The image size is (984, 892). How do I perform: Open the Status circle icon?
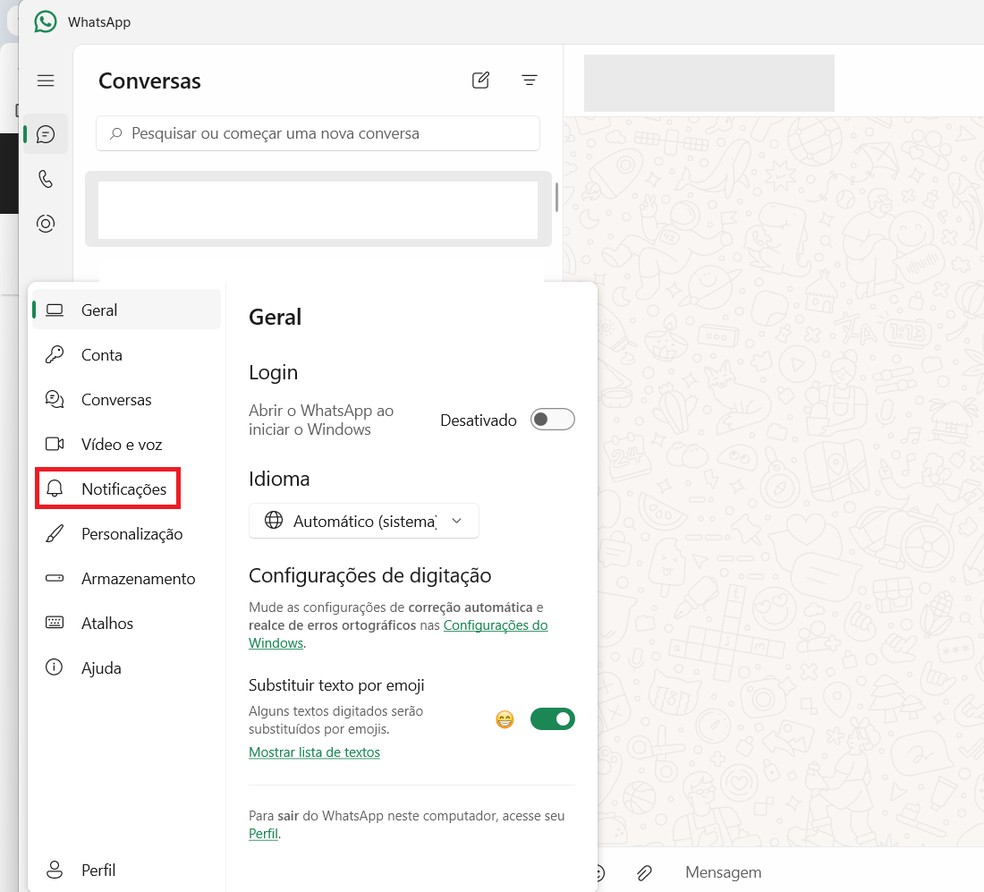tap(45, 223)
